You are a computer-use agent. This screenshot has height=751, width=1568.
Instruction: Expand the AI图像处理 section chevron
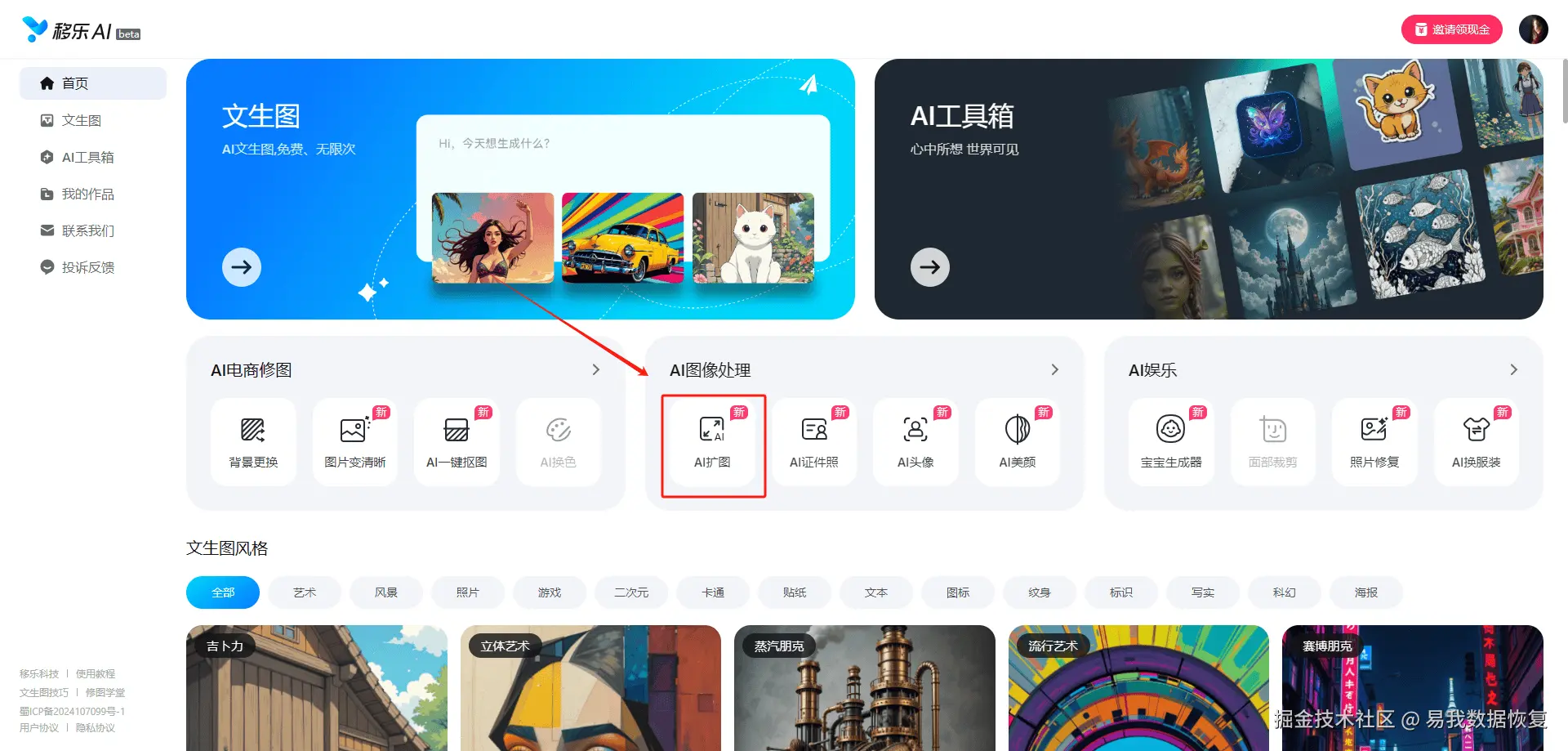(x=1055, y=369)
